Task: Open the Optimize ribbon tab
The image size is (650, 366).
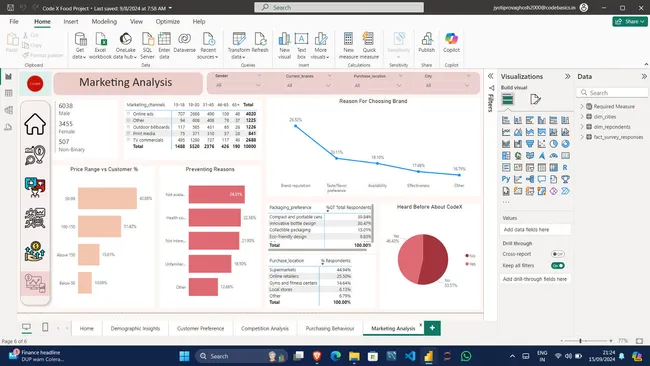Action: click(x=167, y=22)
